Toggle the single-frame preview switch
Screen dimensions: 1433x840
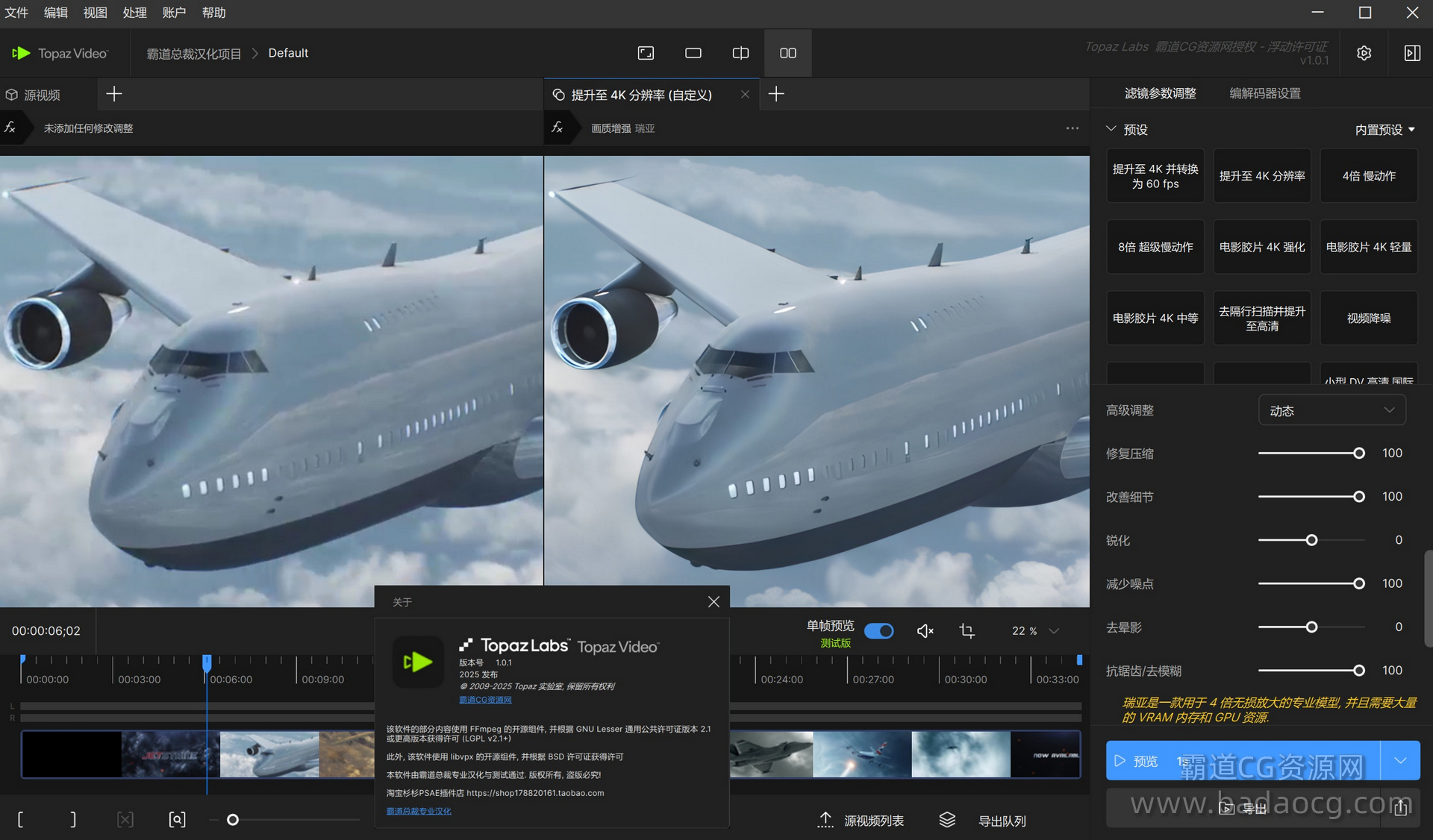pyautogui.click(x=878, y=631)
